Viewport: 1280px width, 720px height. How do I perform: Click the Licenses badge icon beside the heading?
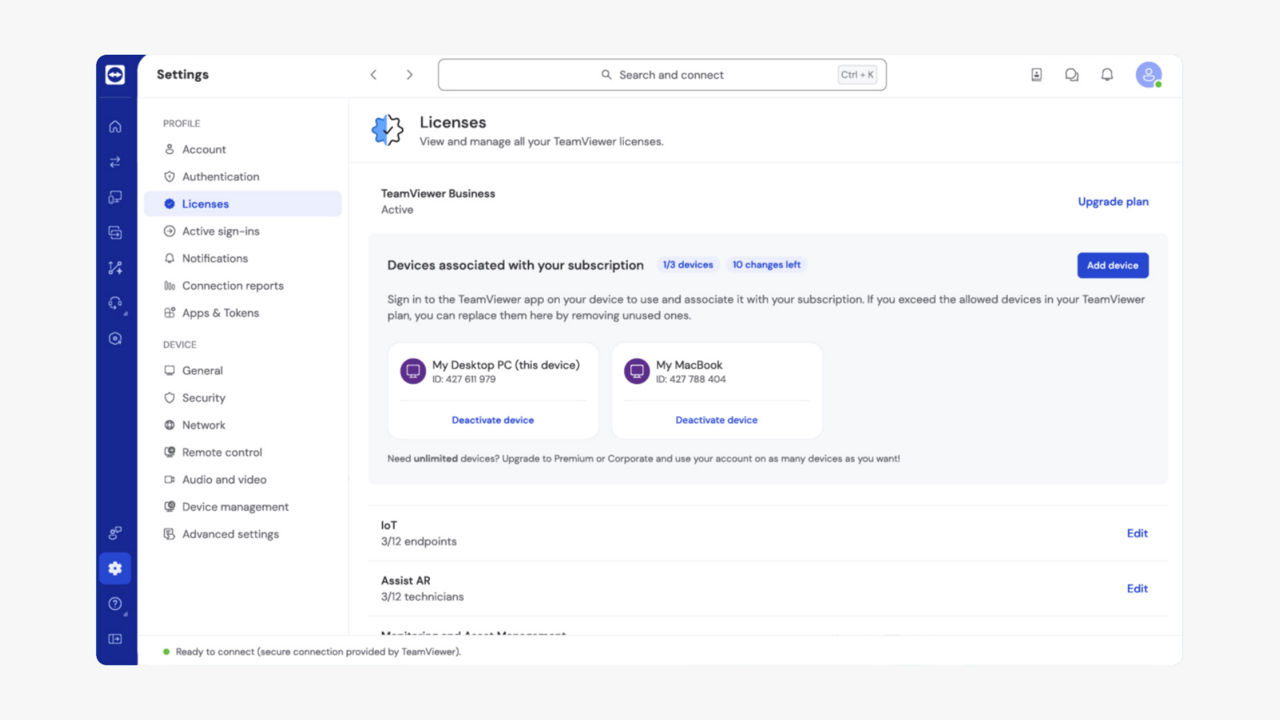[x=388, y=130]
